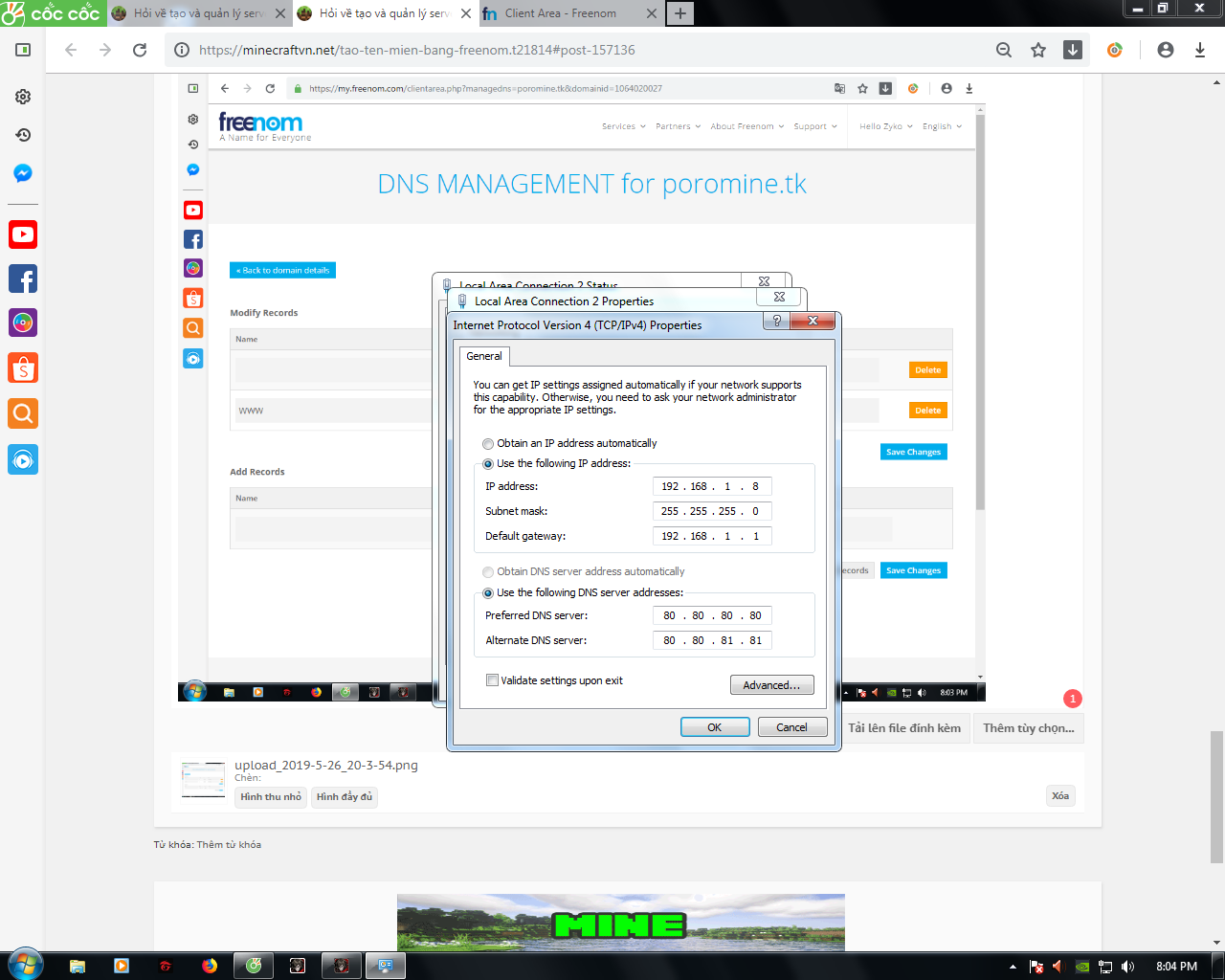Viewport: 1225px width, 980px height.
Task: Open a new browser tab
Action: click(680, 13)
